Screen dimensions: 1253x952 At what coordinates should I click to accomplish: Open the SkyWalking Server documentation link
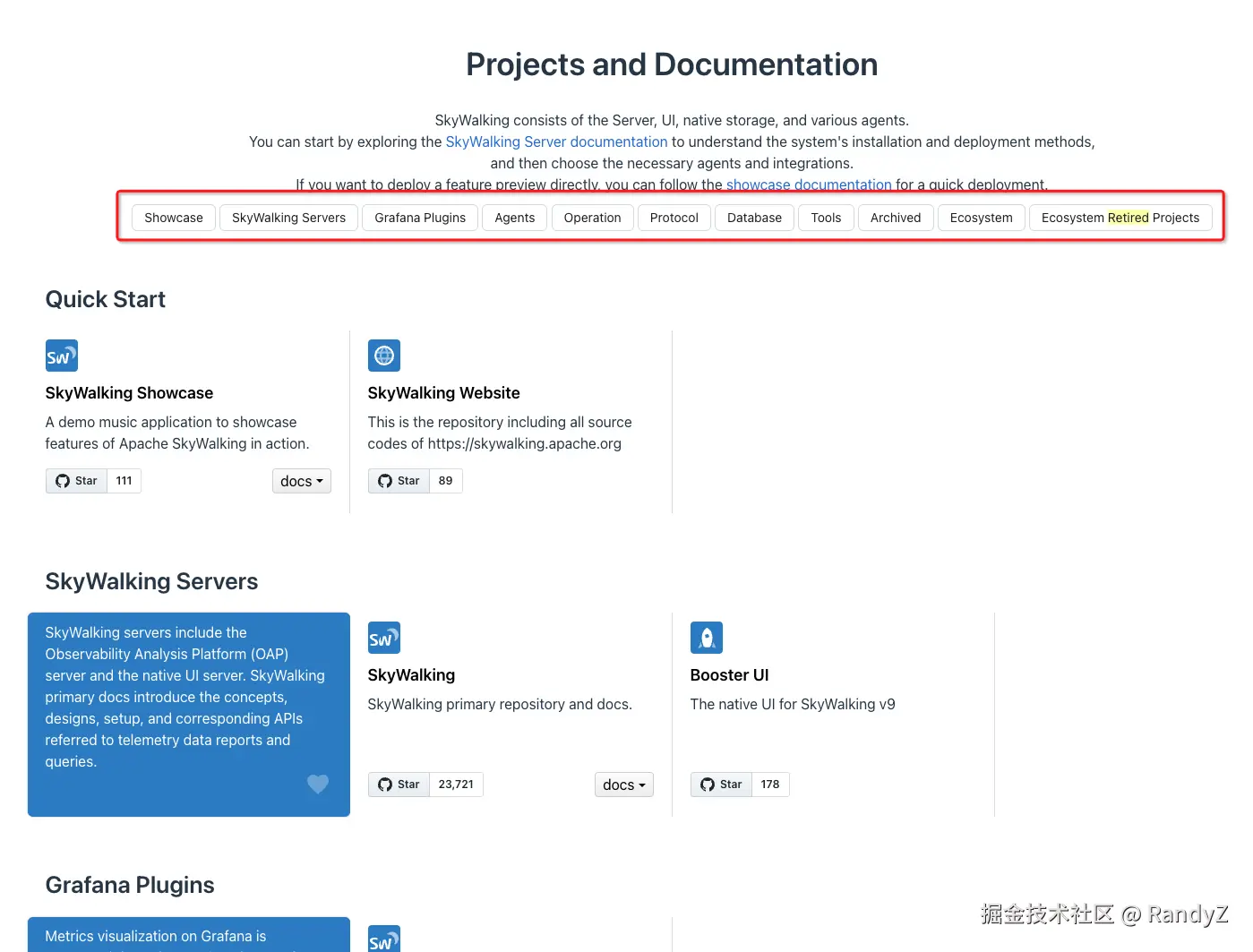[556, 142]
